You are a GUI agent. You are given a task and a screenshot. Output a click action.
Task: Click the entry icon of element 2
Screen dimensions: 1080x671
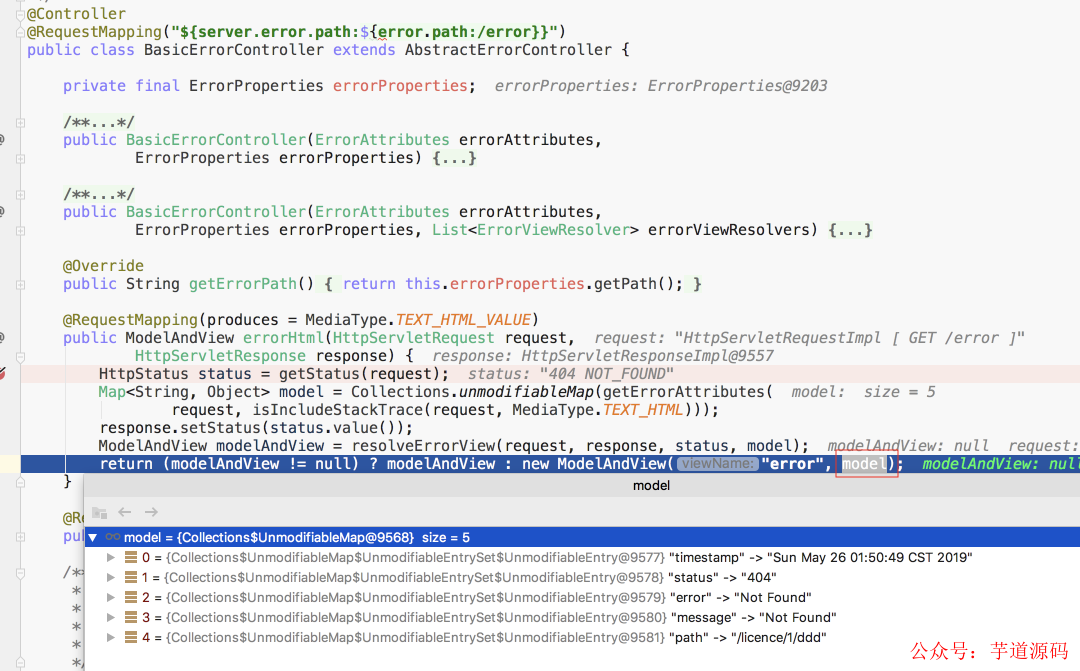(131, 597)
